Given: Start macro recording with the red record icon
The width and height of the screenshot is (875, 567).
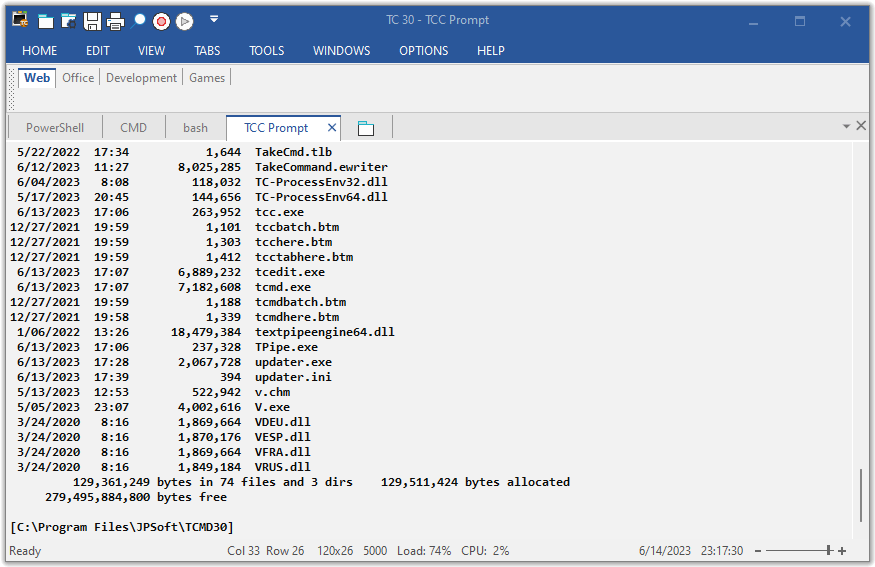Looking at the screenshot, I should (x=161, y=21).
